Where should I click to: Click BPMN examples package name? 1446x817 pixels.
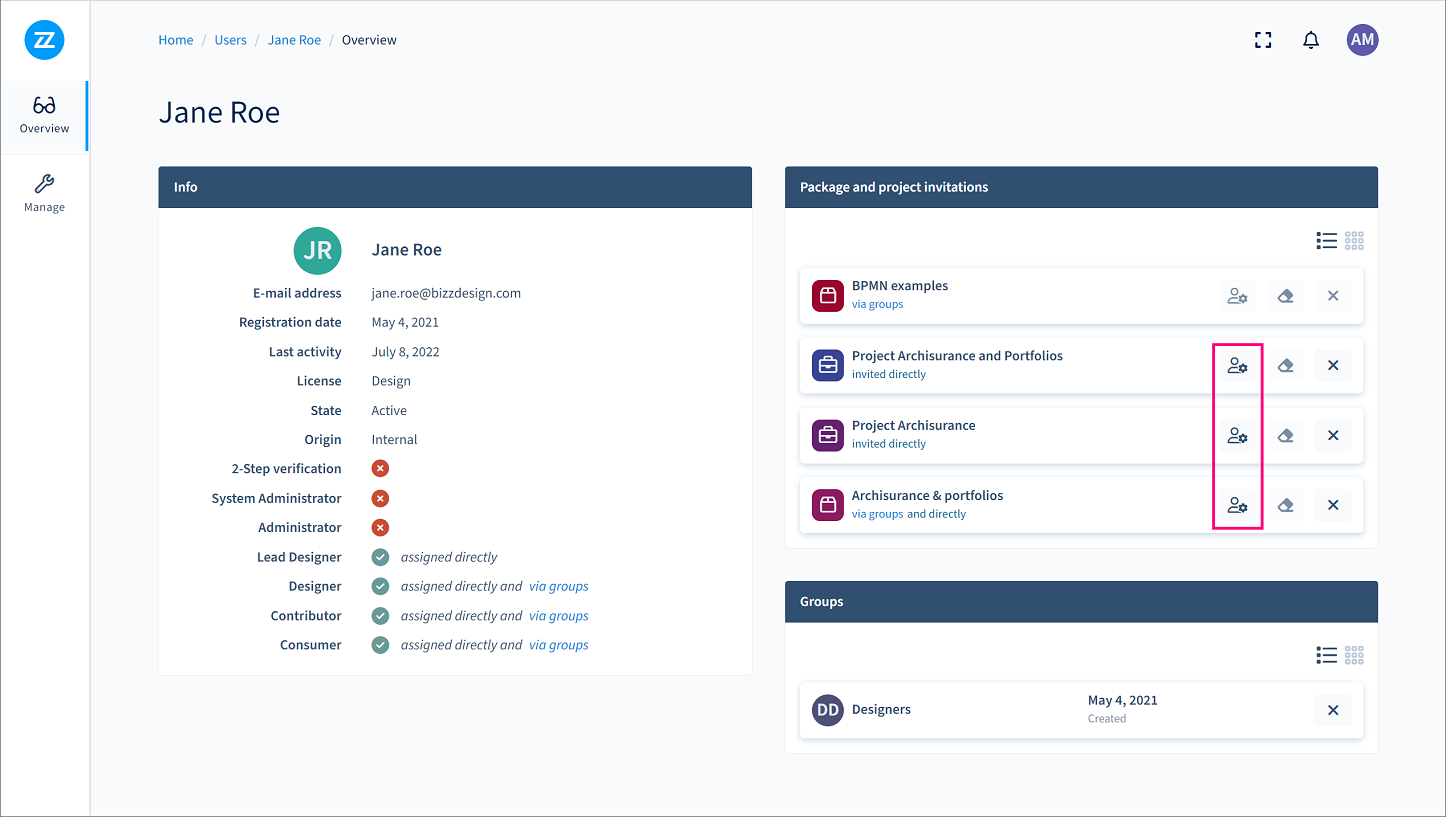900,286
